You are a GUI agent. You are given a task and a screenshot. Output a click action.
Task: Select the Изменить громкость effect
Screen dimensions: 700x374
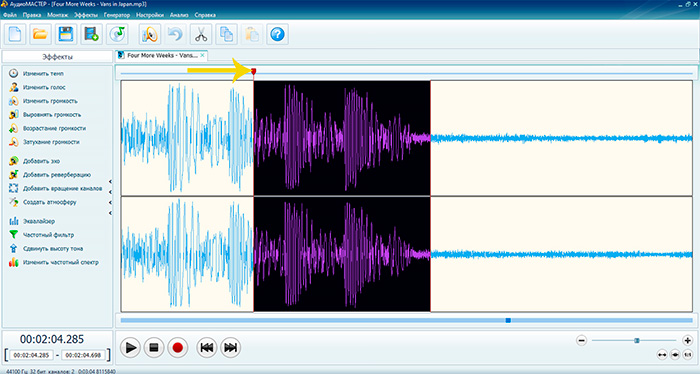tap(43, 101)
